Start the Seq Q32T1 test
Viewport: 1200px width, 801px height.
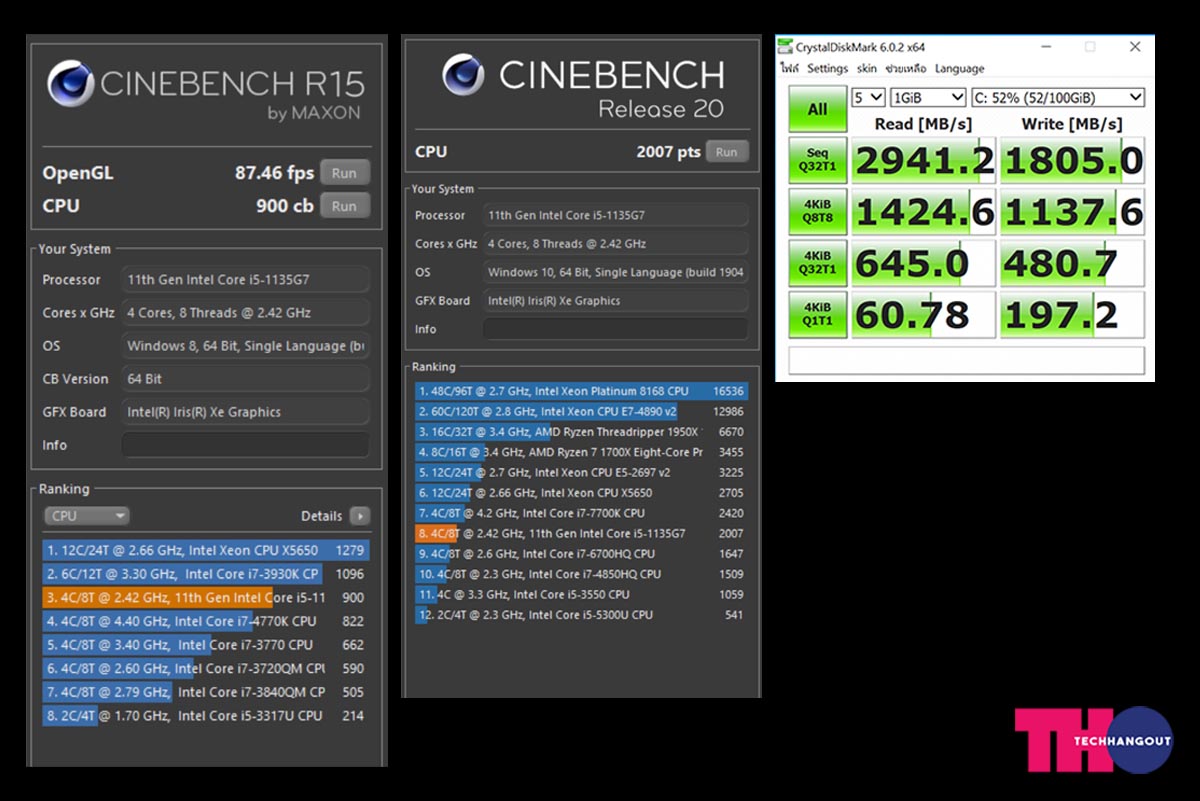(x=818, y=160)
